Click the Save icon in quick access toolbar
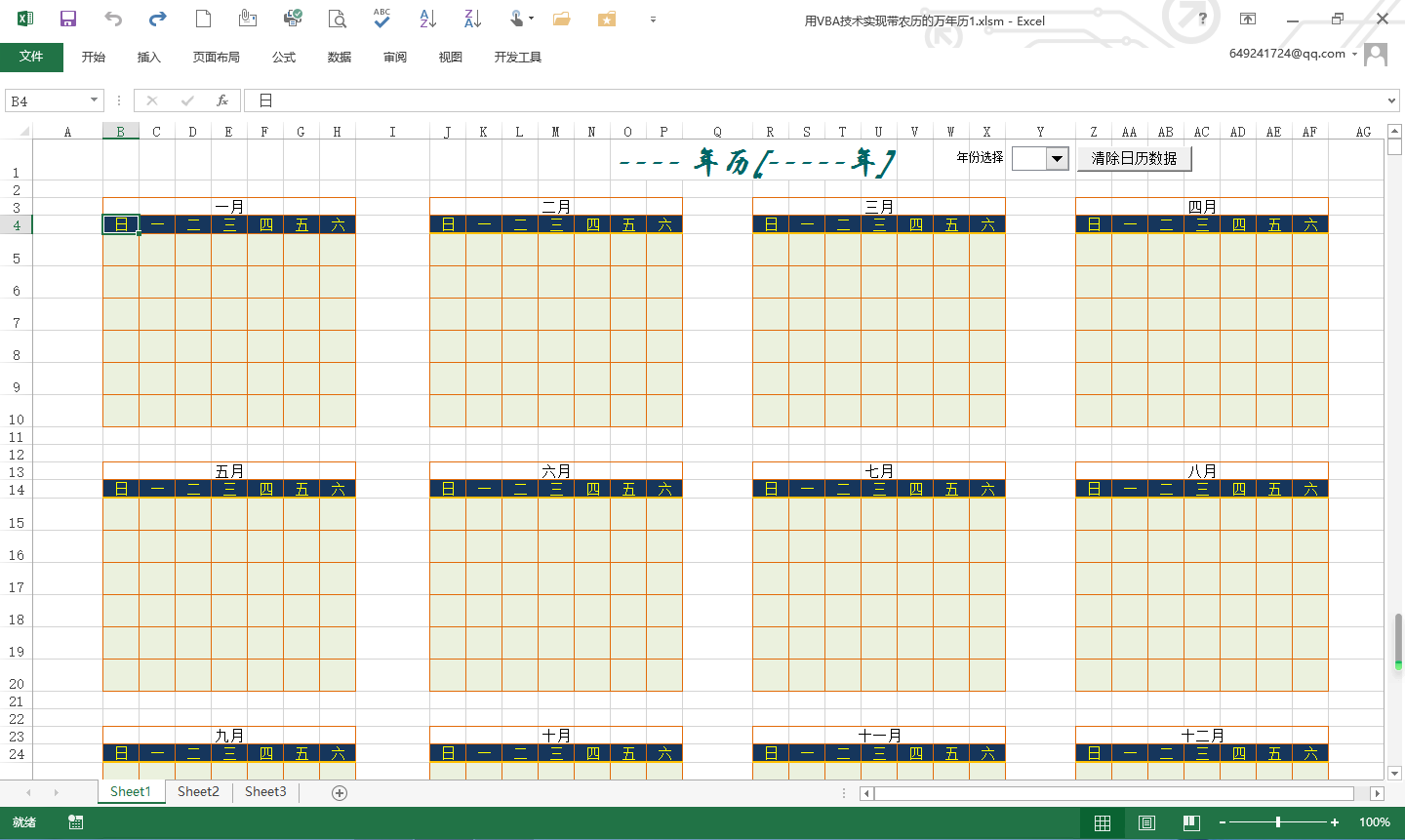This screenshot has width=1405, height=840. (x=68, y=20)
